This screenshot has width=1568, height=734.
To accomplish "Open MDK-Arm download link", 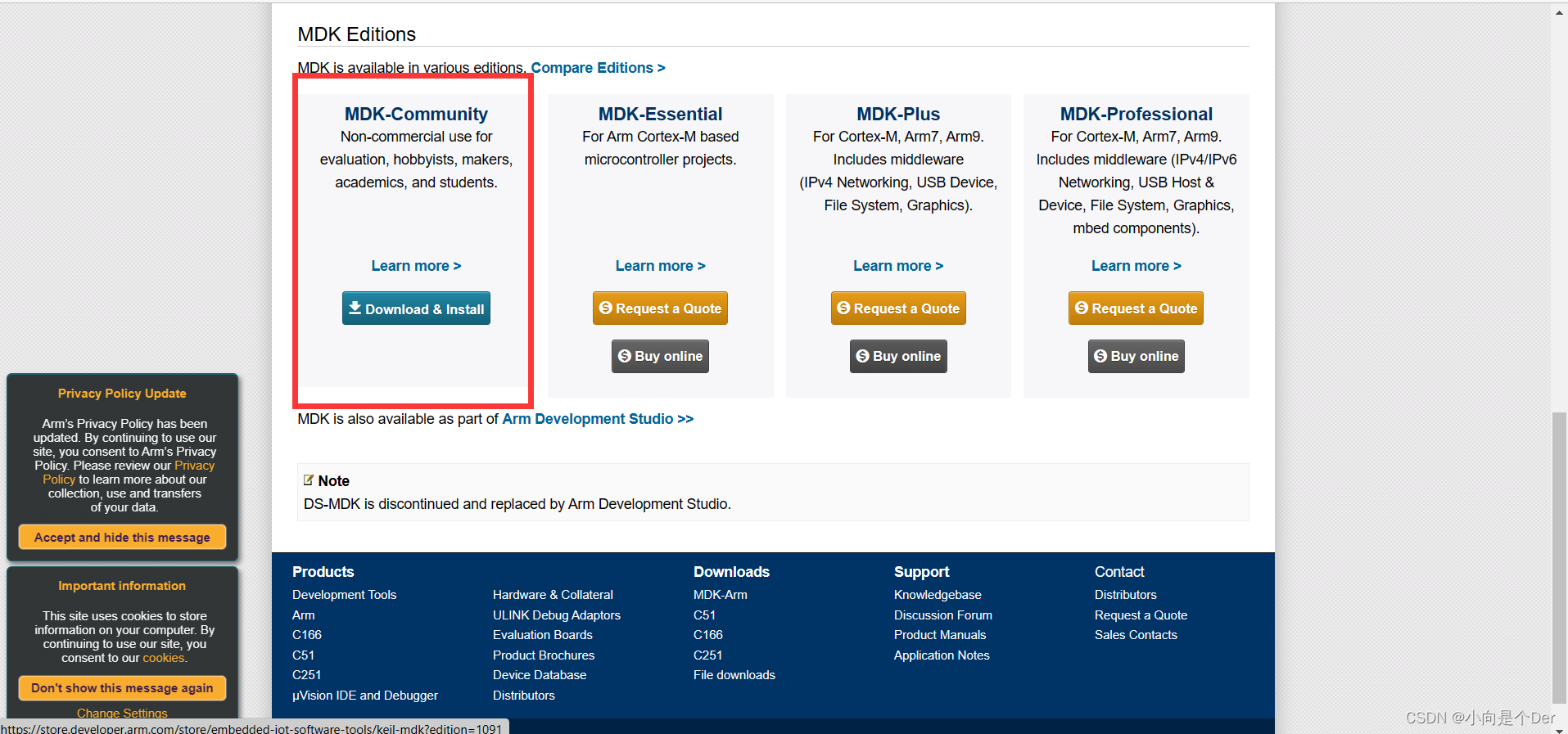I will (x=721, y=595).
